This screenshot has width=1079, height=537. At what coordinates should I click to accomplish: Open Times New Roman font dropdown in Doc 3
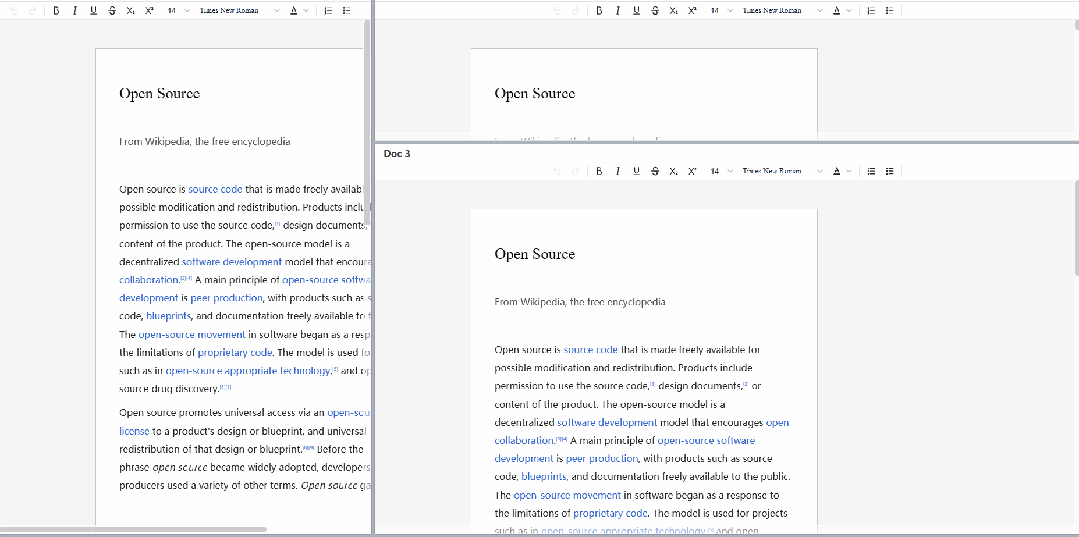point(781,171)
